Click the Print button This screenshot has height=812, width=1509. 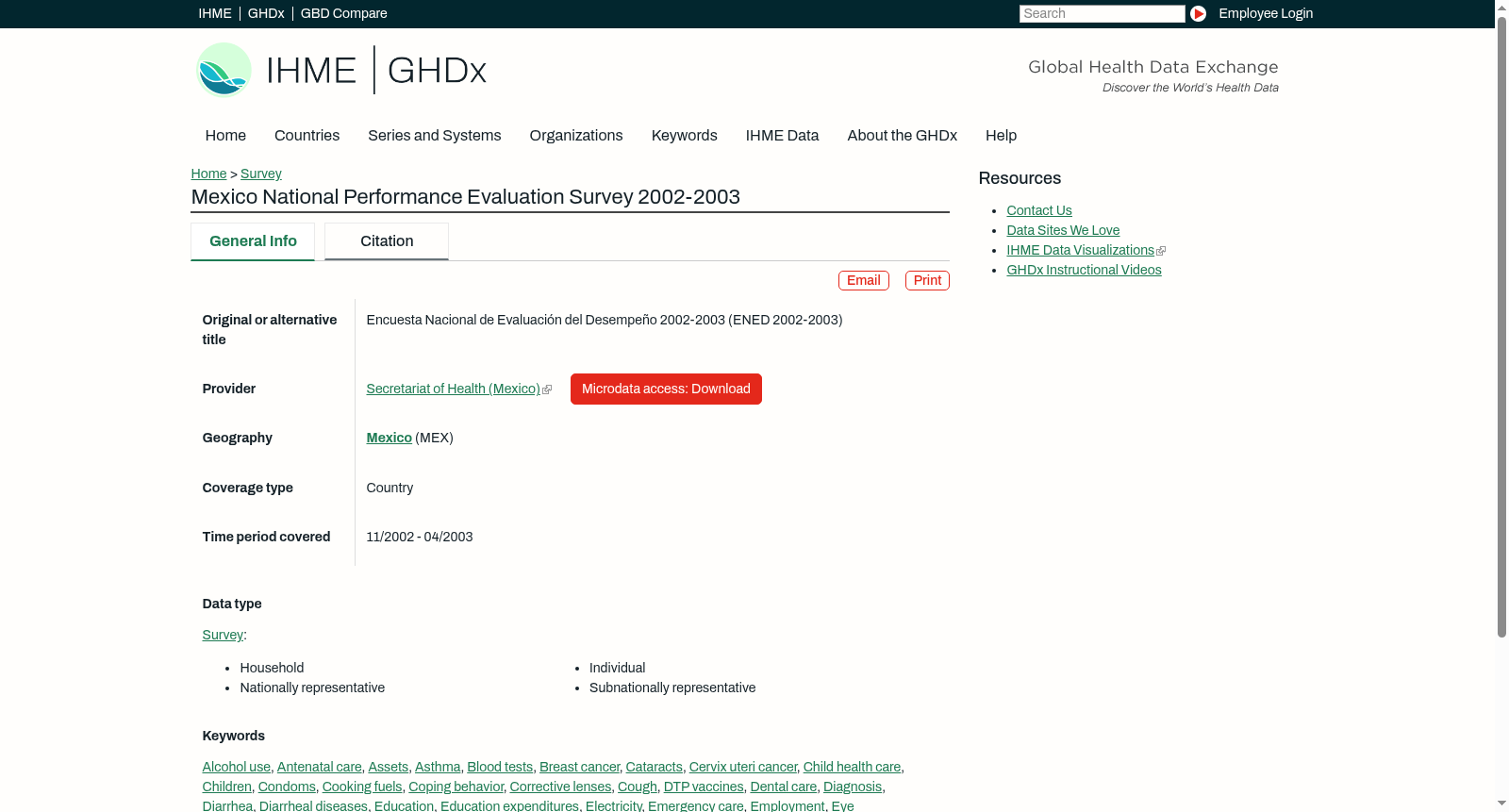tap(927, 280)
